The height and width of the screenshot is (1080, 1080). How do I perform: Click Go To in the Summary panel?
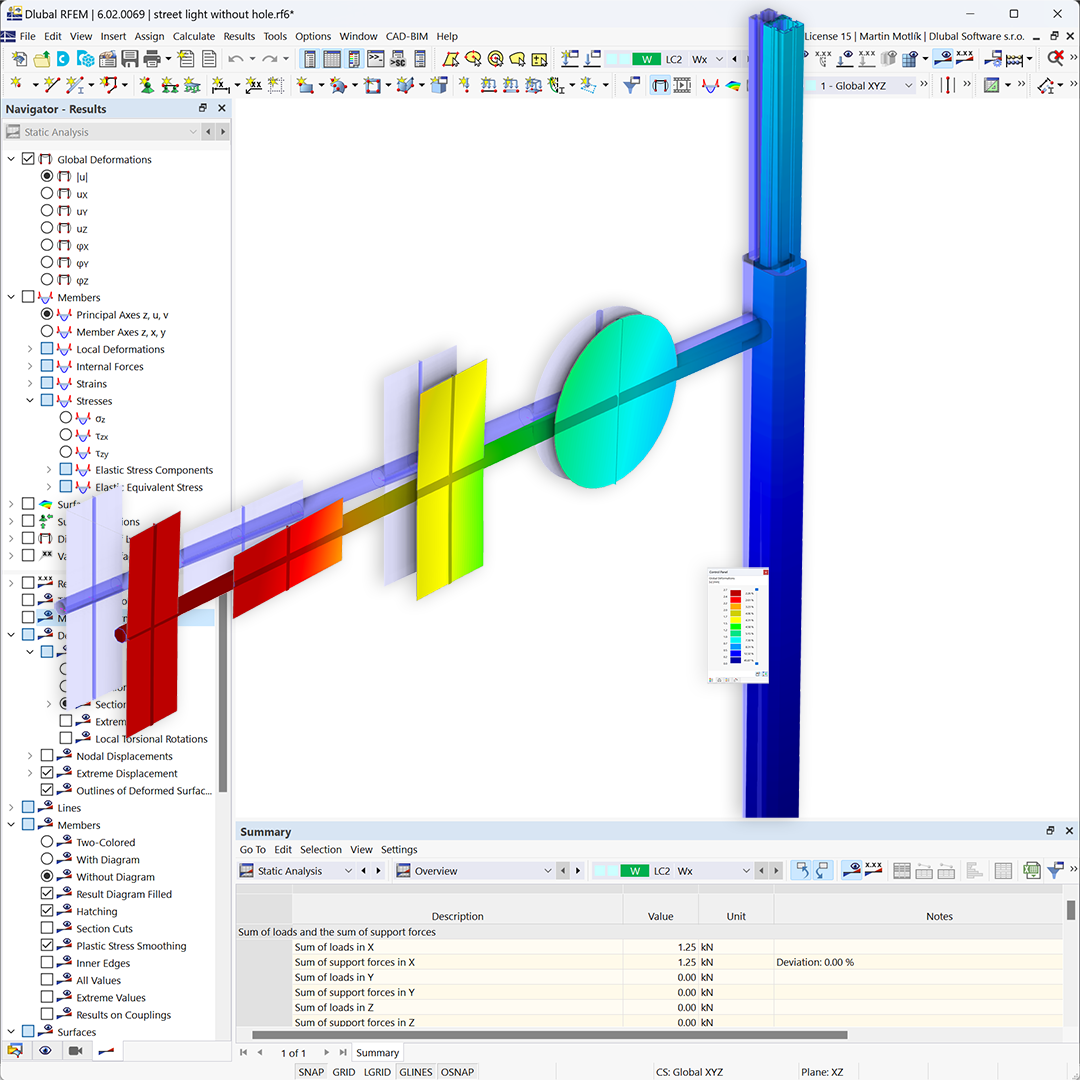251,849
